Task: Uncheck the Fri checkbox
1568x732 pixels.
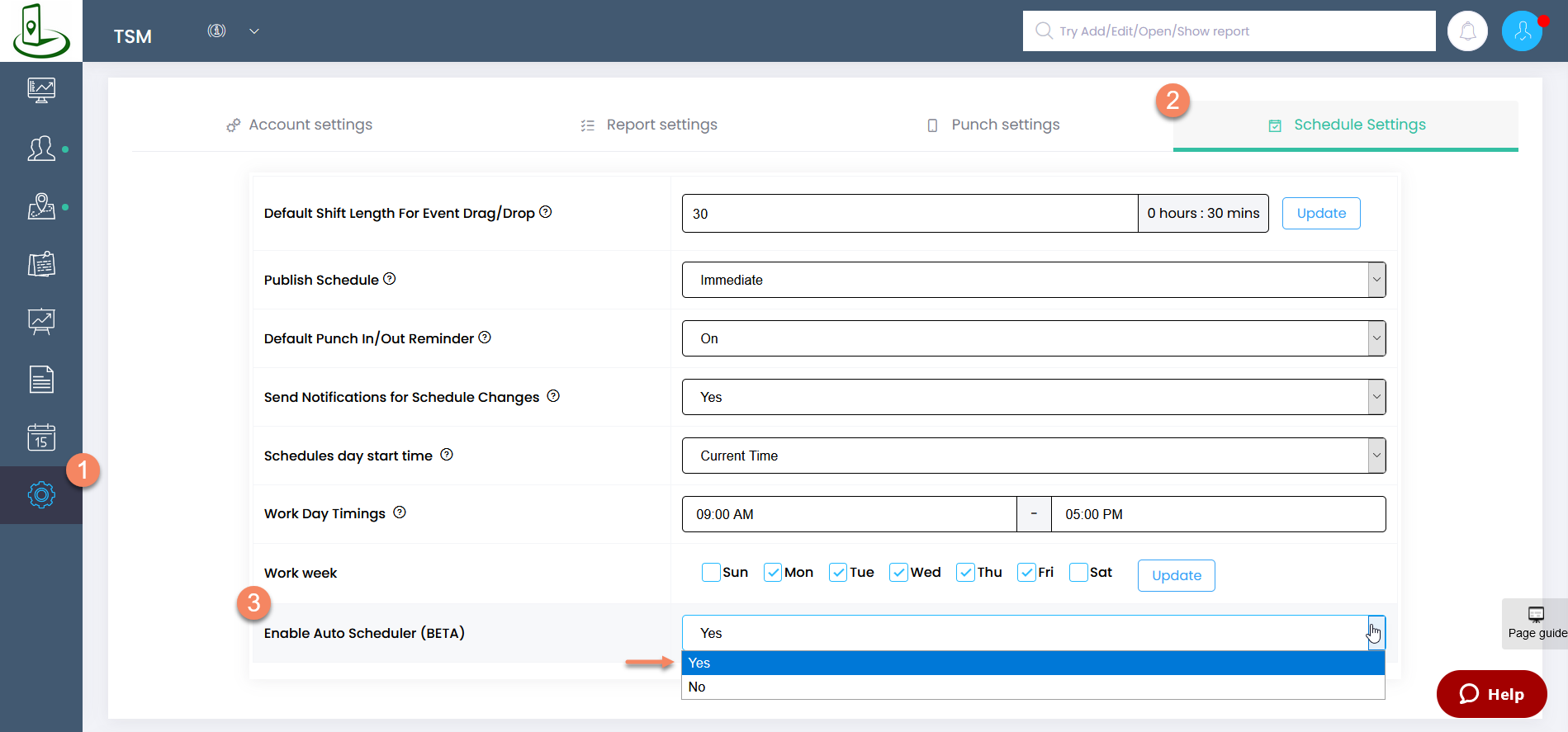Action: (1026, 572)
